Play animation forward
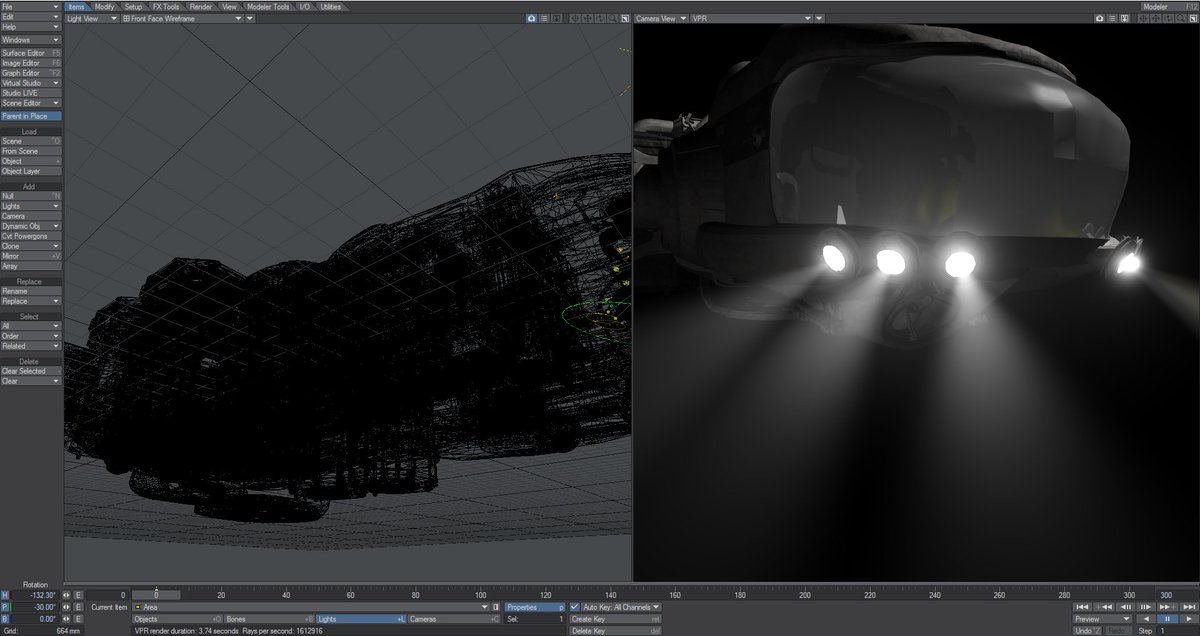Viewport: 1200px width, 636px height. pos(1189,619)
